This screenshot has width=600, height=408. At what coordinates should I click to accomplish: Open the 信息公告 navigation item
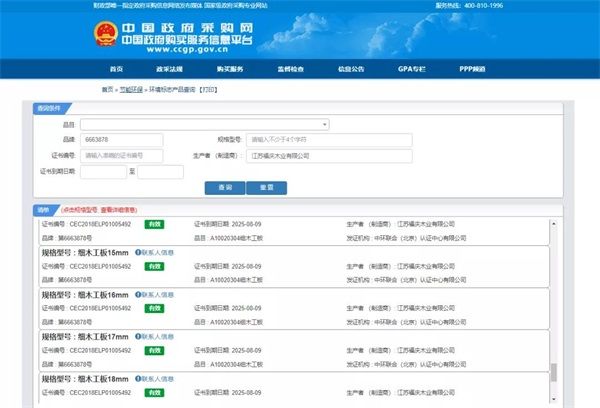point(351,70)
